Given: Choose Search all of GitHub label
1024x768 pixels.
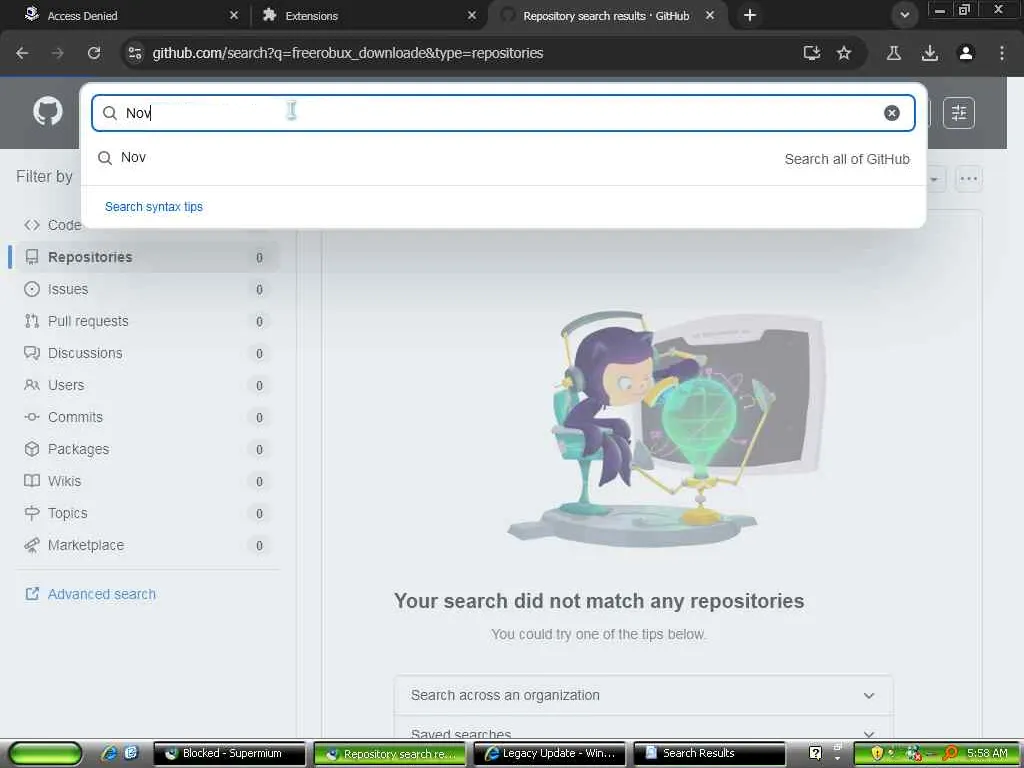Looking at the screenshot, I should (847, 159).
